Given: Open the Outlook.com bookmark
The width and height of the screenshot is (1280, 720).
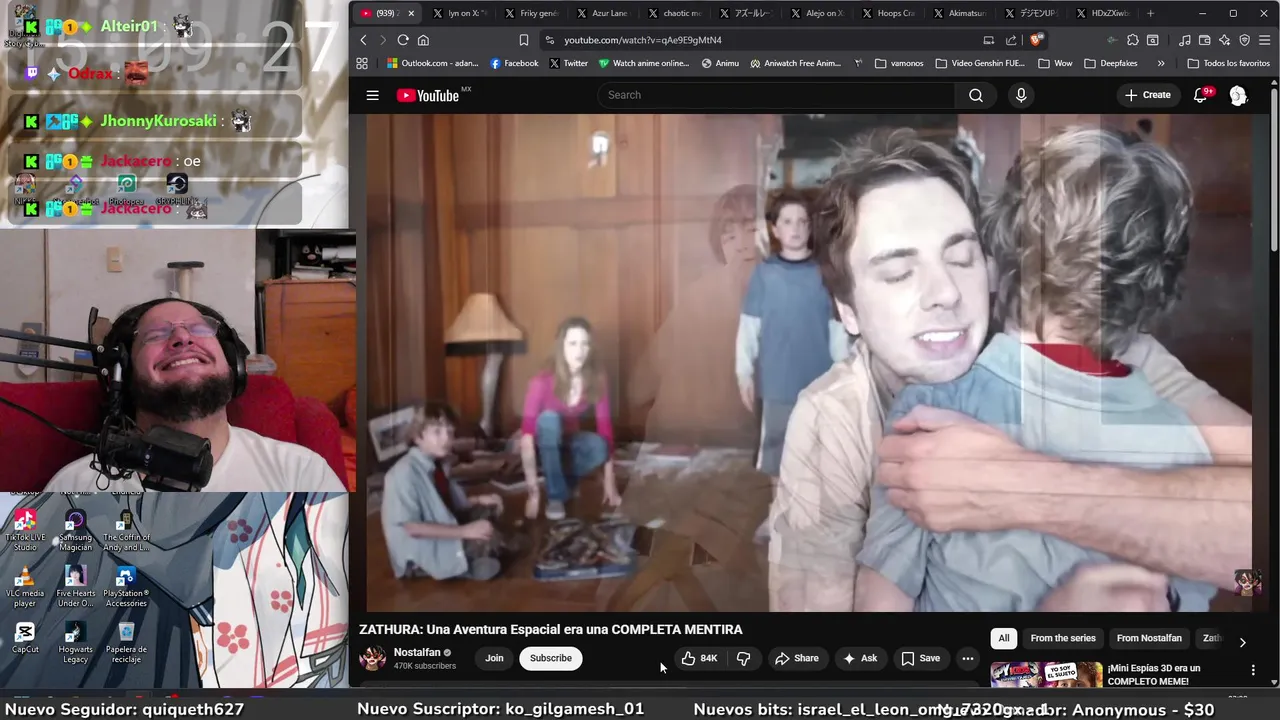Looking at the screenshot, I should [x=432, y=63].
